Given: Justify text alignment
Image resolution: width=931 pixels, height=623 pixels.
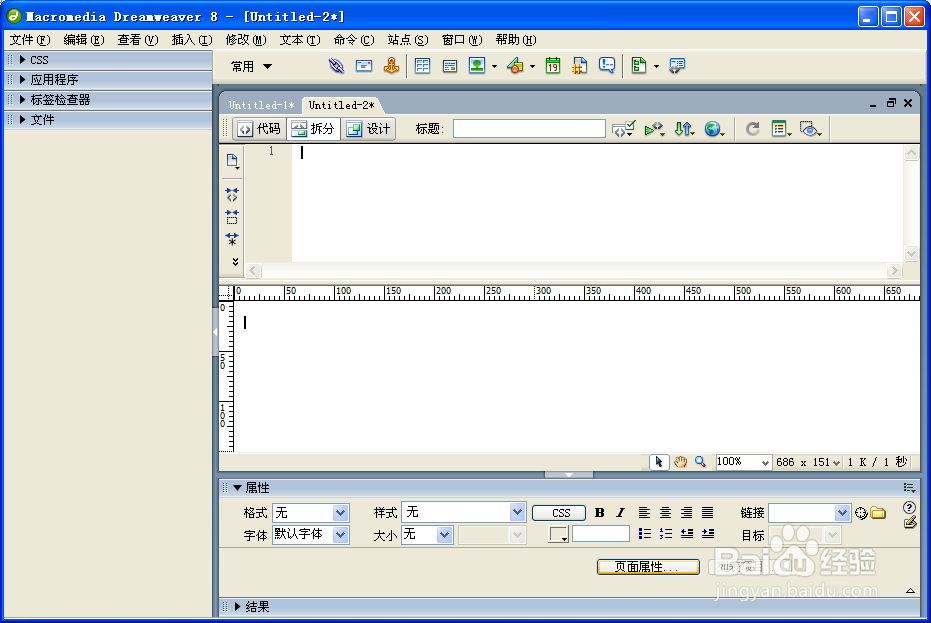Looking at the screenshot, I should 708,513.
